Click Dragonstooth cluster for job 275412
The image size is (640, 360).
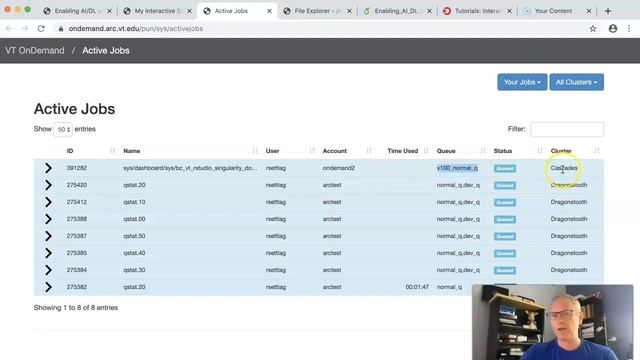(x=569, y=202)
